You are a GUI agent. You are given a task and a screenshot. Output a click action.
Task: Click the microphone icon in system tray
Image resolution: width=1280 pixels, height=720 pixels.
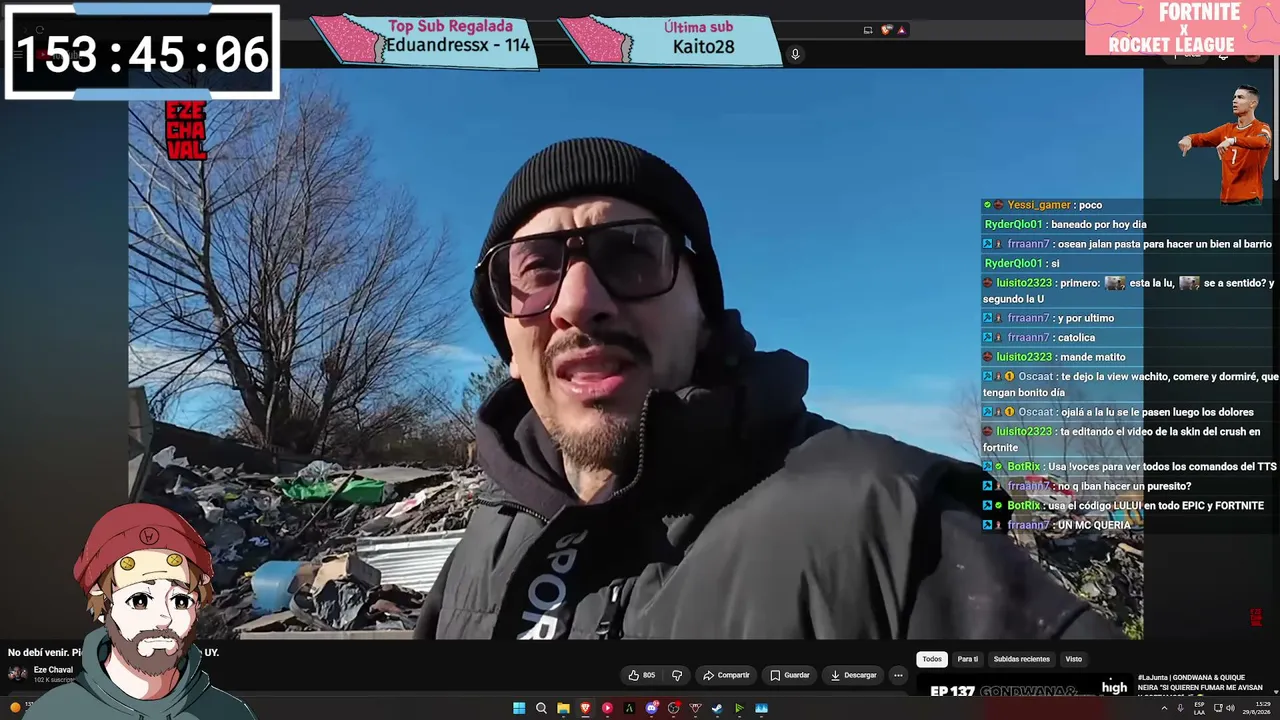1181,708
